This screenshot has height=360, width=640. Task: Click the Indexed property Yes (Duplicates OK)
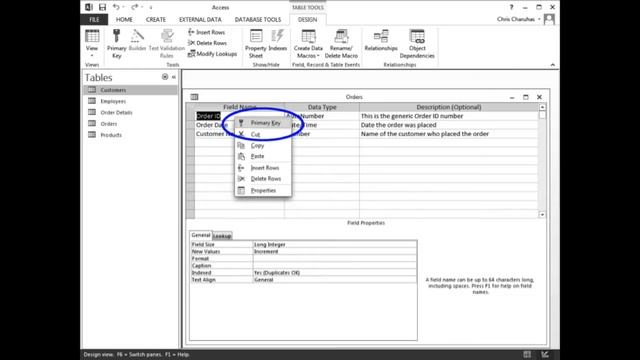tap(335, 273)
